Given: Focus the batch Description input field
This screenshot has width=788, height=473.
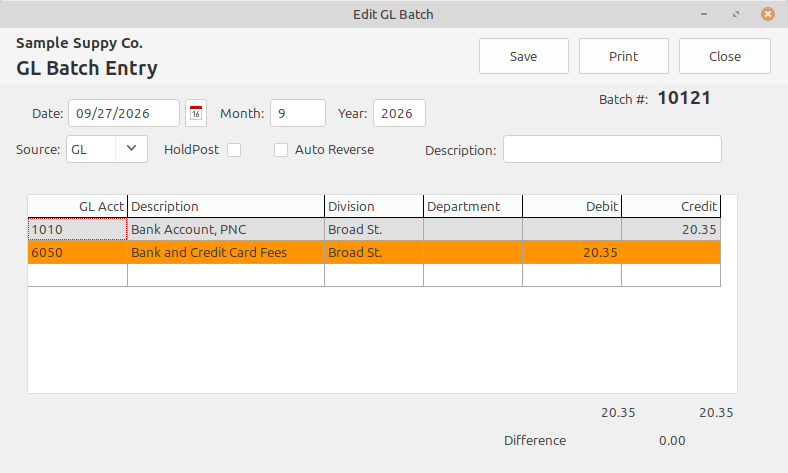Looking at the screenshot, I should 612,149.
